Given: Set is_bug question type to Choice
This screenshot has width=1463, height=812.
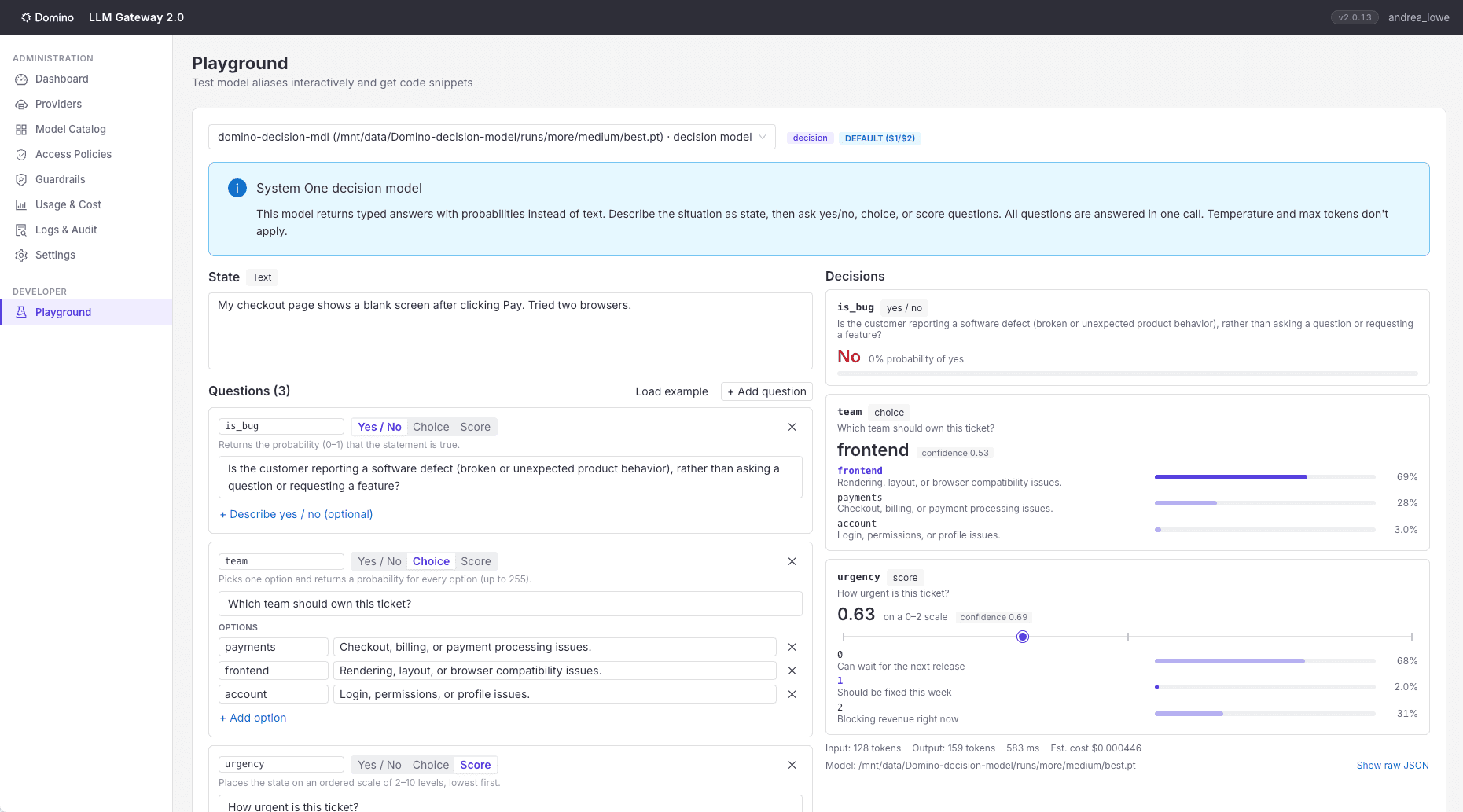Looking at the screenshot, I should 431,427.
